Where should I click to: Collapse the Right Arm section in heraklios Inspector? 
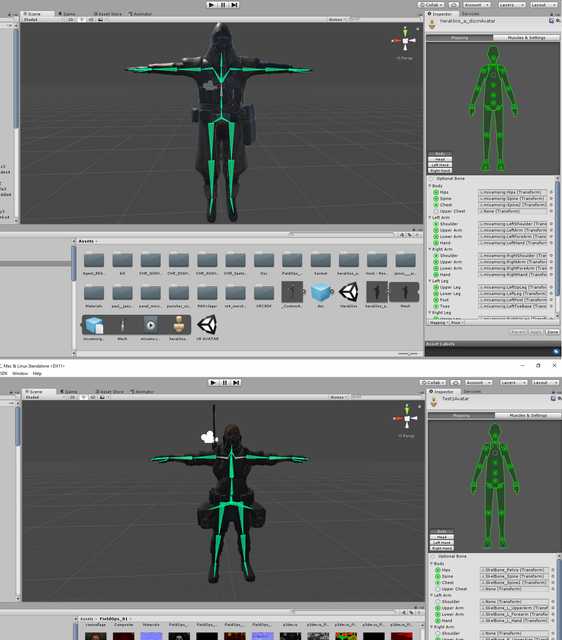click(430, 249)
